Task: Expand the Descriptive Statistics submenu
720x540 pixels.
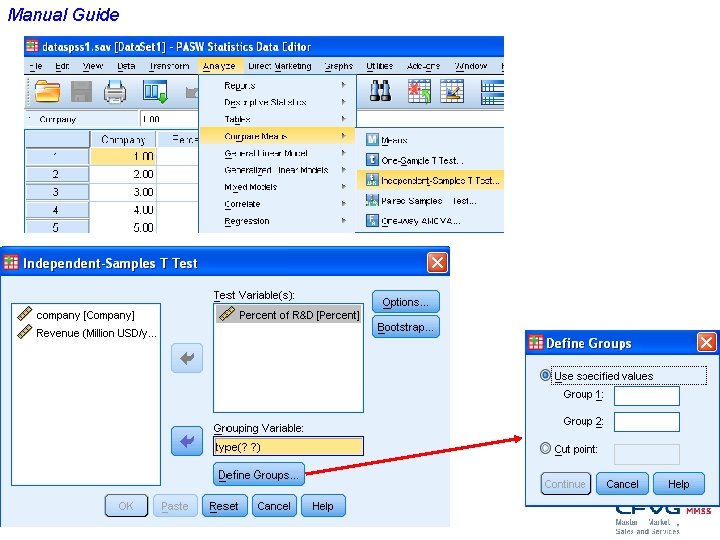Action: tap(278, 102)
